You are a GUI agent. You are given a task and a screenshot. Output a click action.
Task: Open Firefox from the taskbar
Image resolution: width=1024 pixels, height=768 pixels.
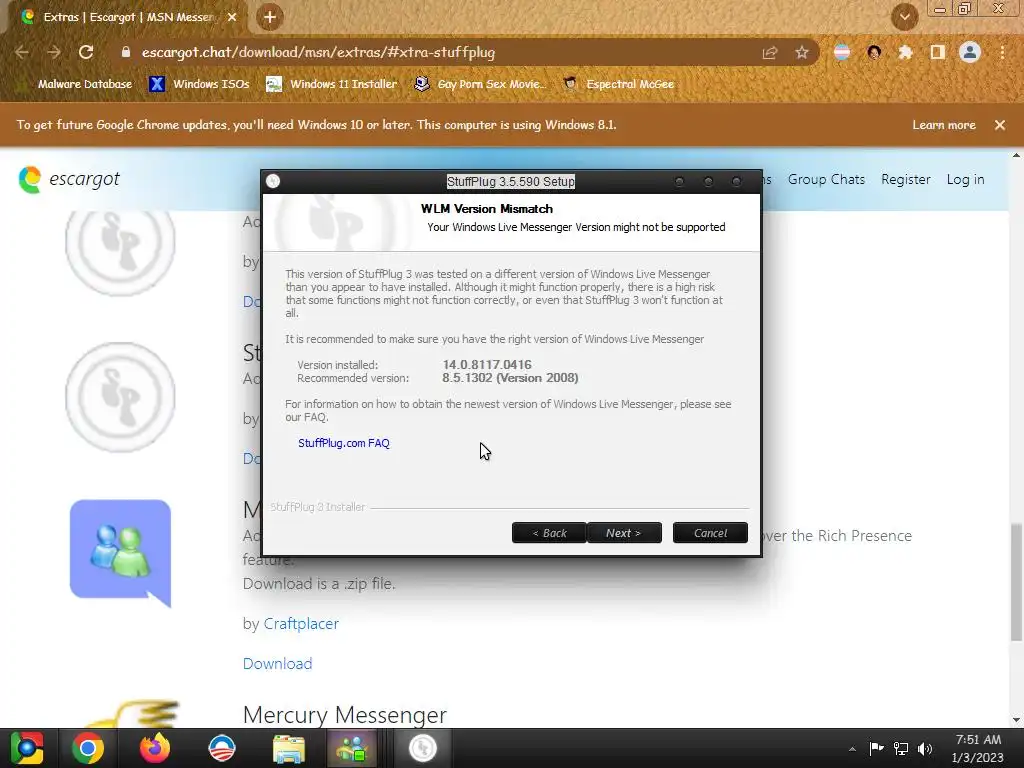tap(155, 748)
